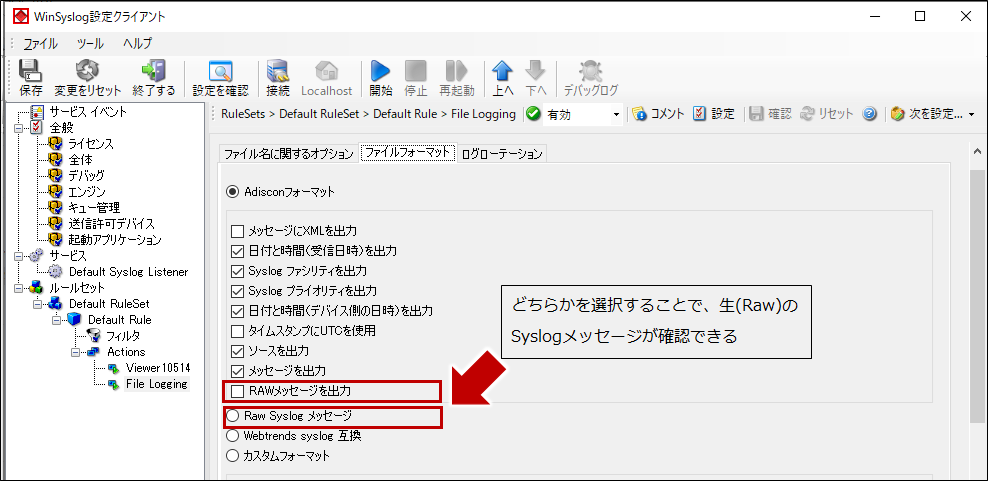Click the 再起動 restart icon

(x=456, y=71)
